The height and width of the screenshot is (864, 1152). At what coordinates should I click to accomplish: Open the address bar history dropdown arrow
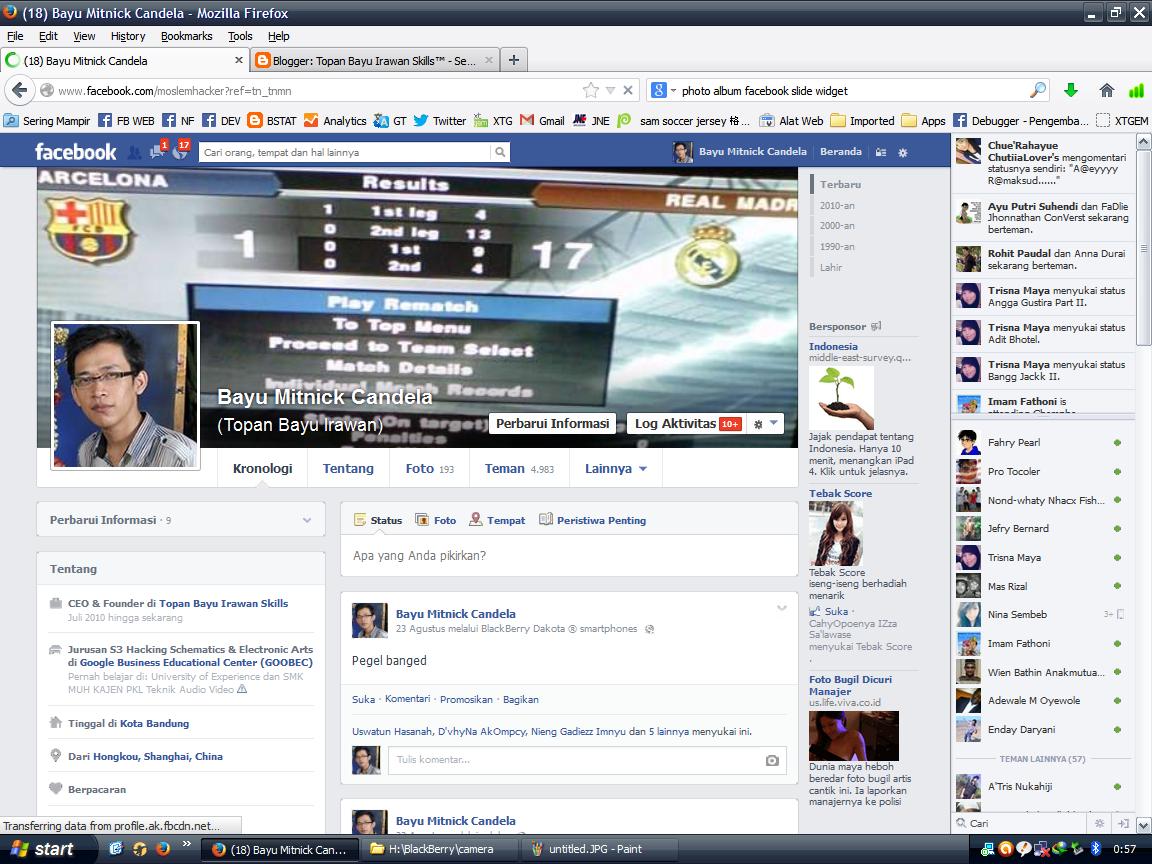[x=610, y=90]
